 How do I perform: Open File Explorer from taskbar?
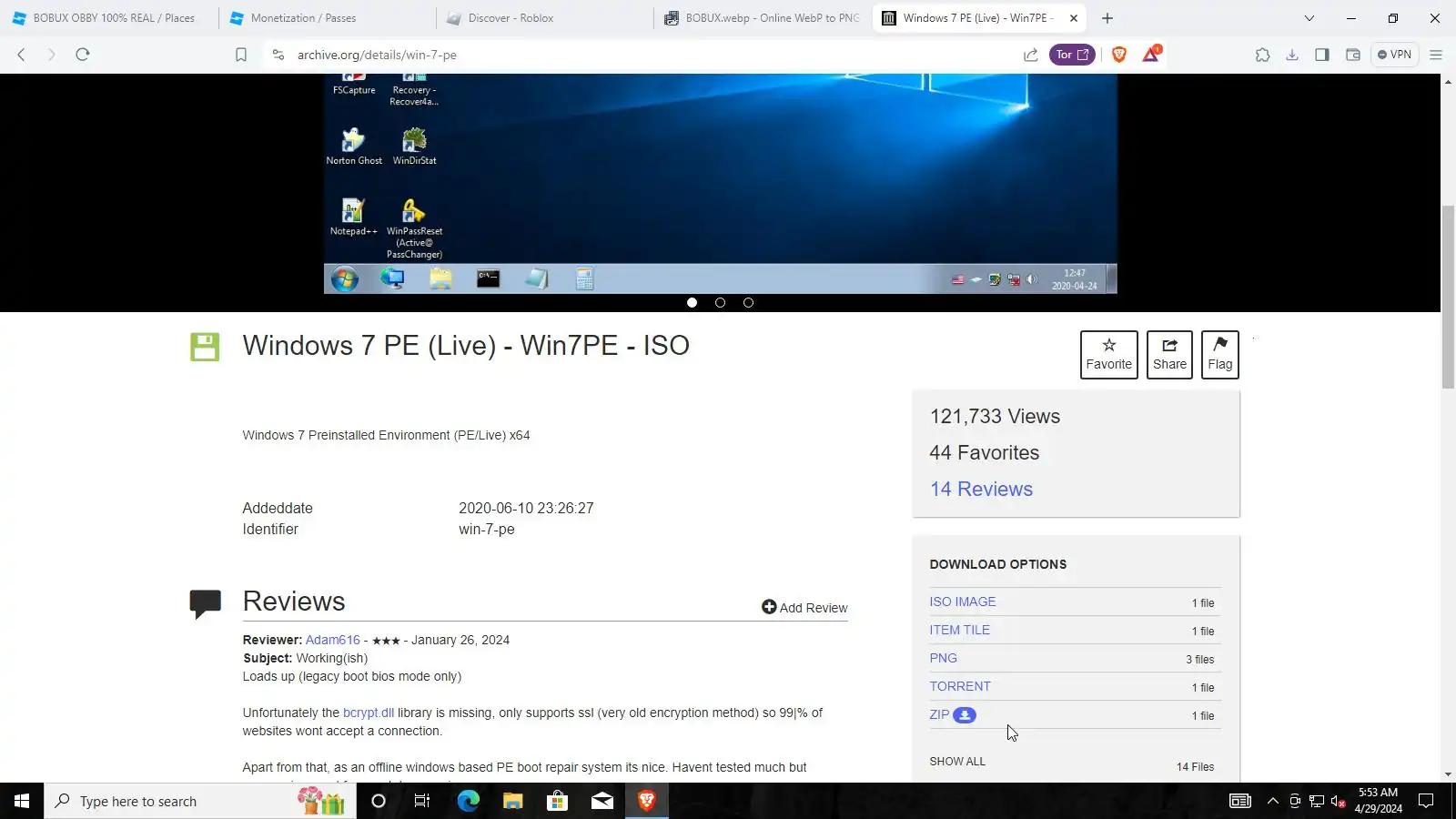click(513, 801)
